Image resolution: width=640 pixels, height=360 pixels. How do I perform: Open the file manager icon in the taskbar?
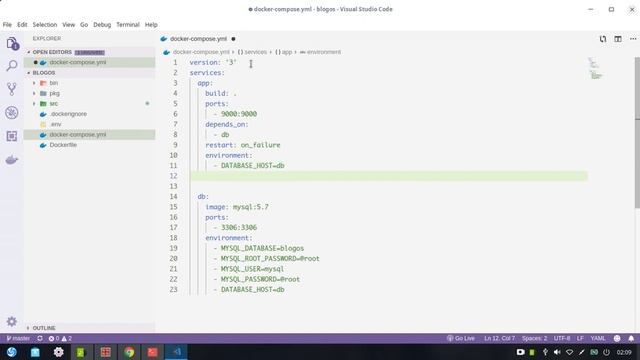click(35, 352)
